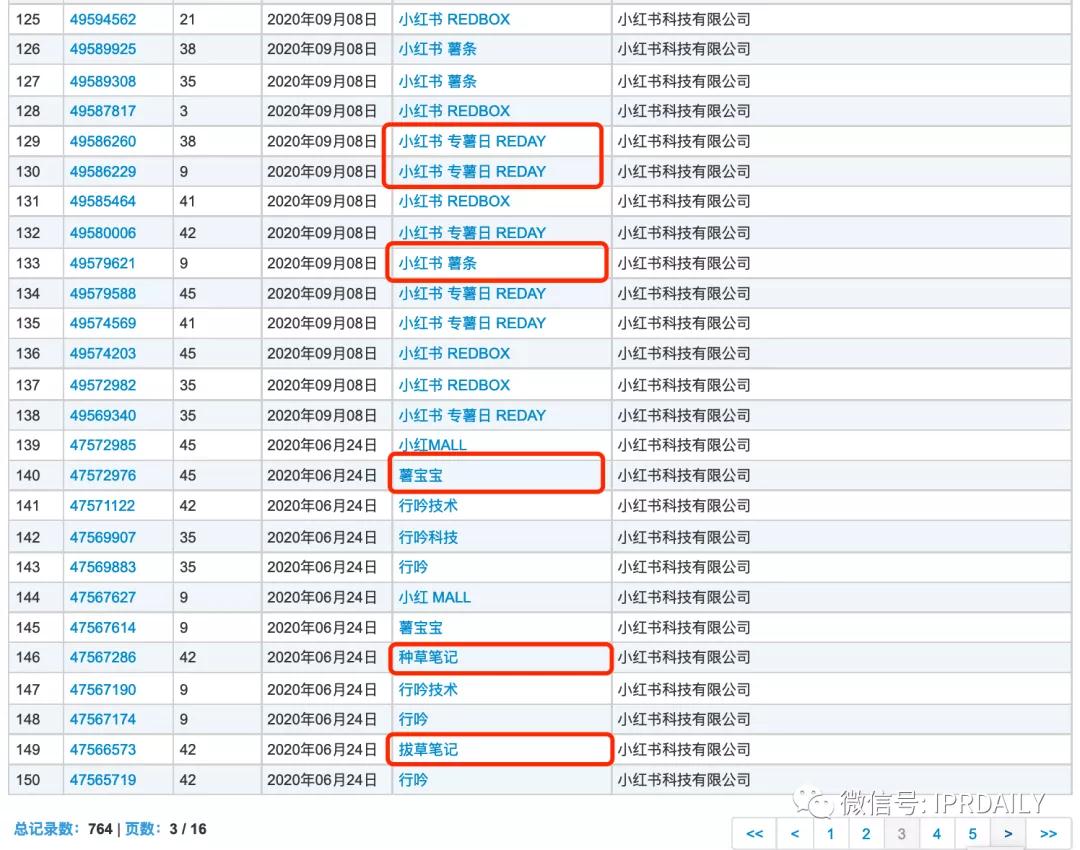Jump to the last results page

coord(1048,833)
